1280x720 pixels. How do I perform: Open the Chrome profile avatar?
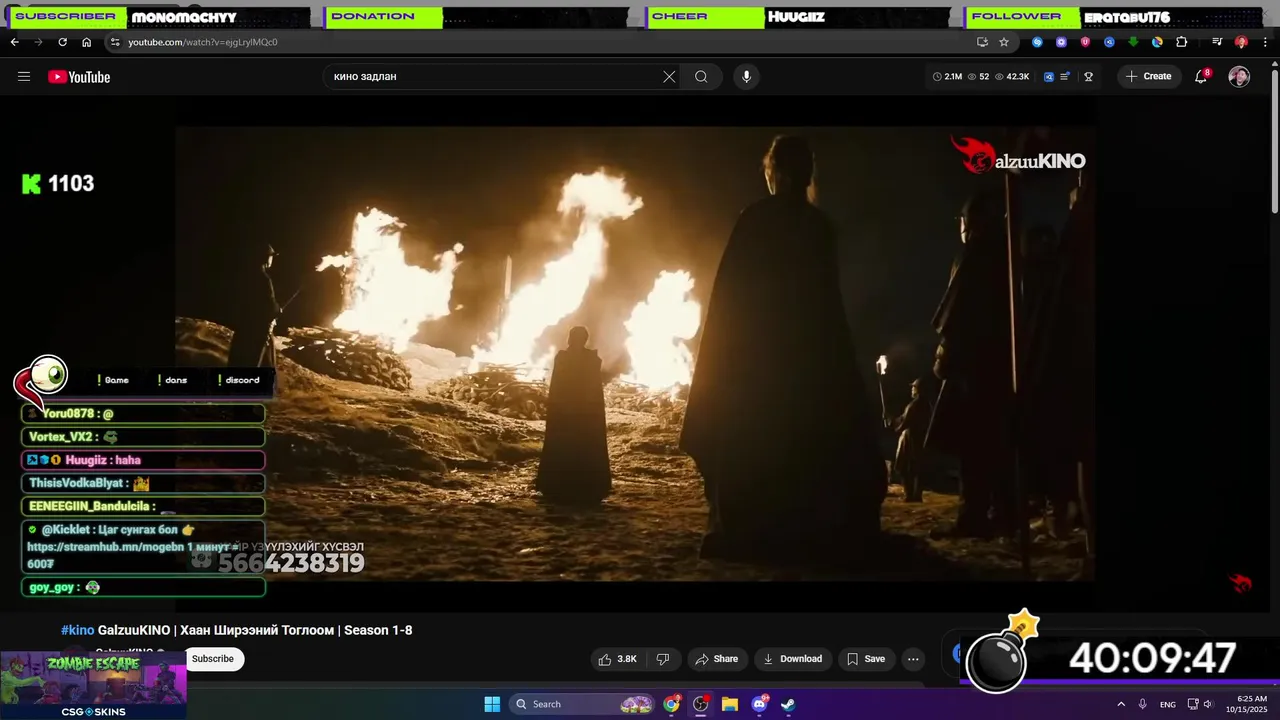click(x=1241, y=42)
